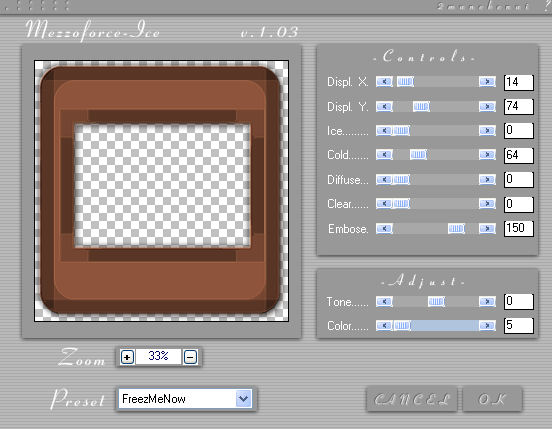Increase Clear value with right arrow
The image size is (552, 429).
[487, 203]
